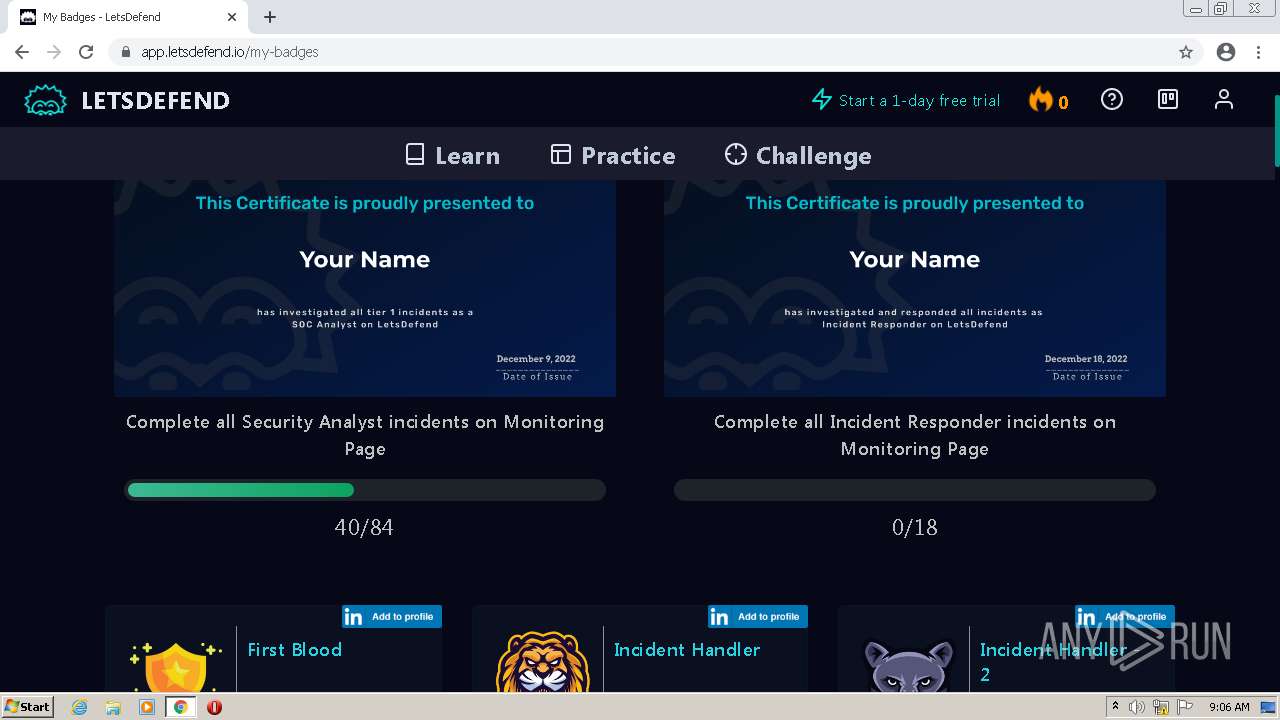Launch Windows Media Player from the taskbar
This screenshot has width=1280, height=720.
point(147,707)
